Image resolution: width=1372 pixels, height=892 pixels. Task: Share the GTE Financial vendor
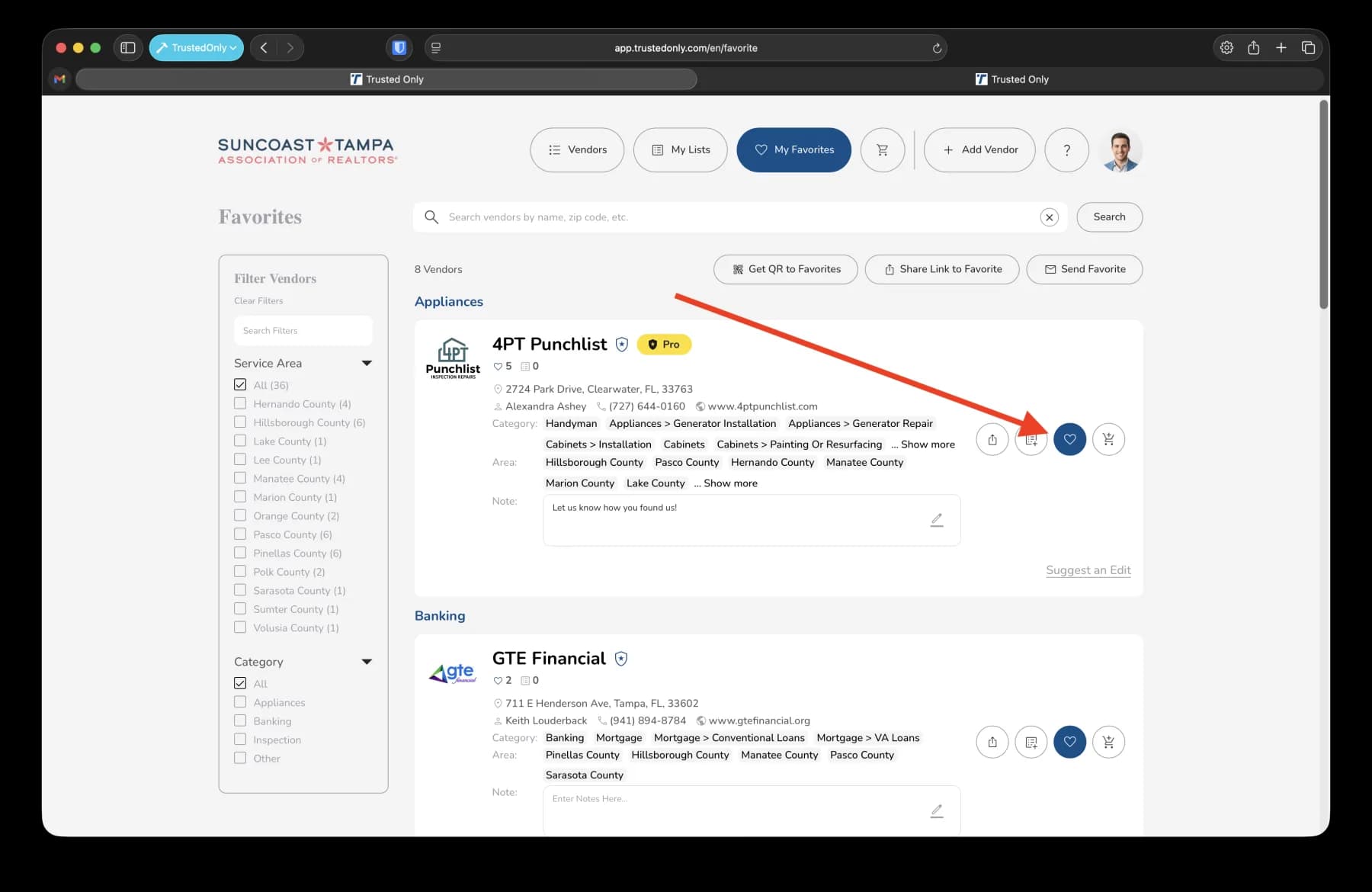pyautogui.click(x=992, y=742)
